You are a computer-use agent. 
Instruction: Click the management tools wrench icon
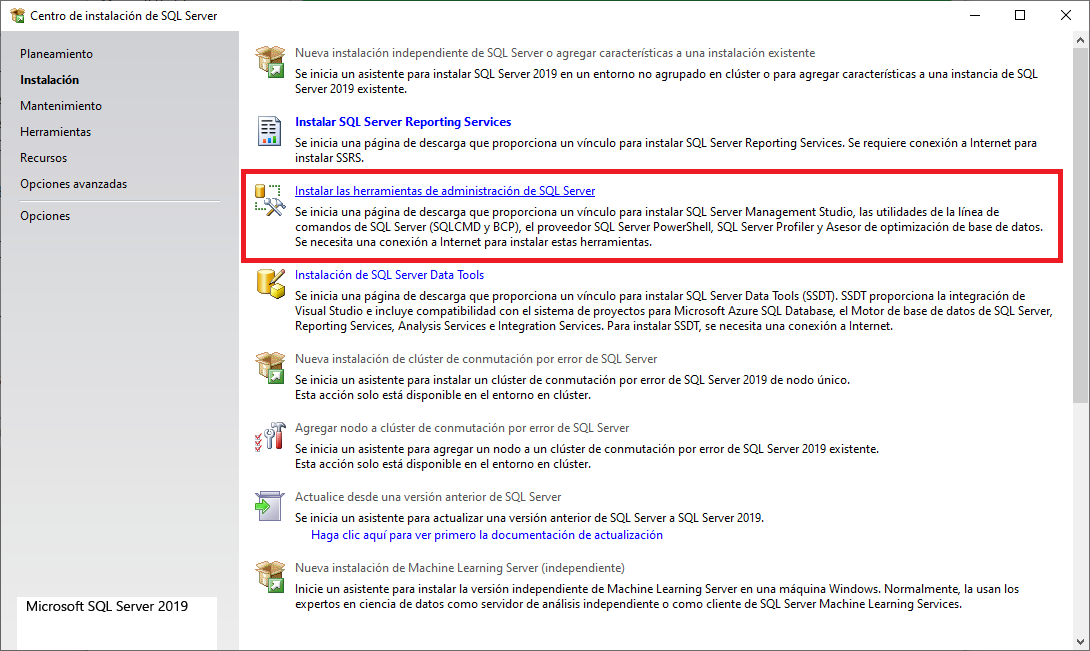coord(270,200)
